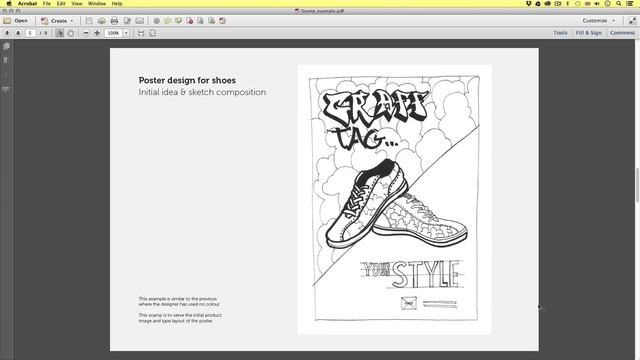Open the Comment pane
The width and height of the screenshot is (640, 360).
click(622, 33)
